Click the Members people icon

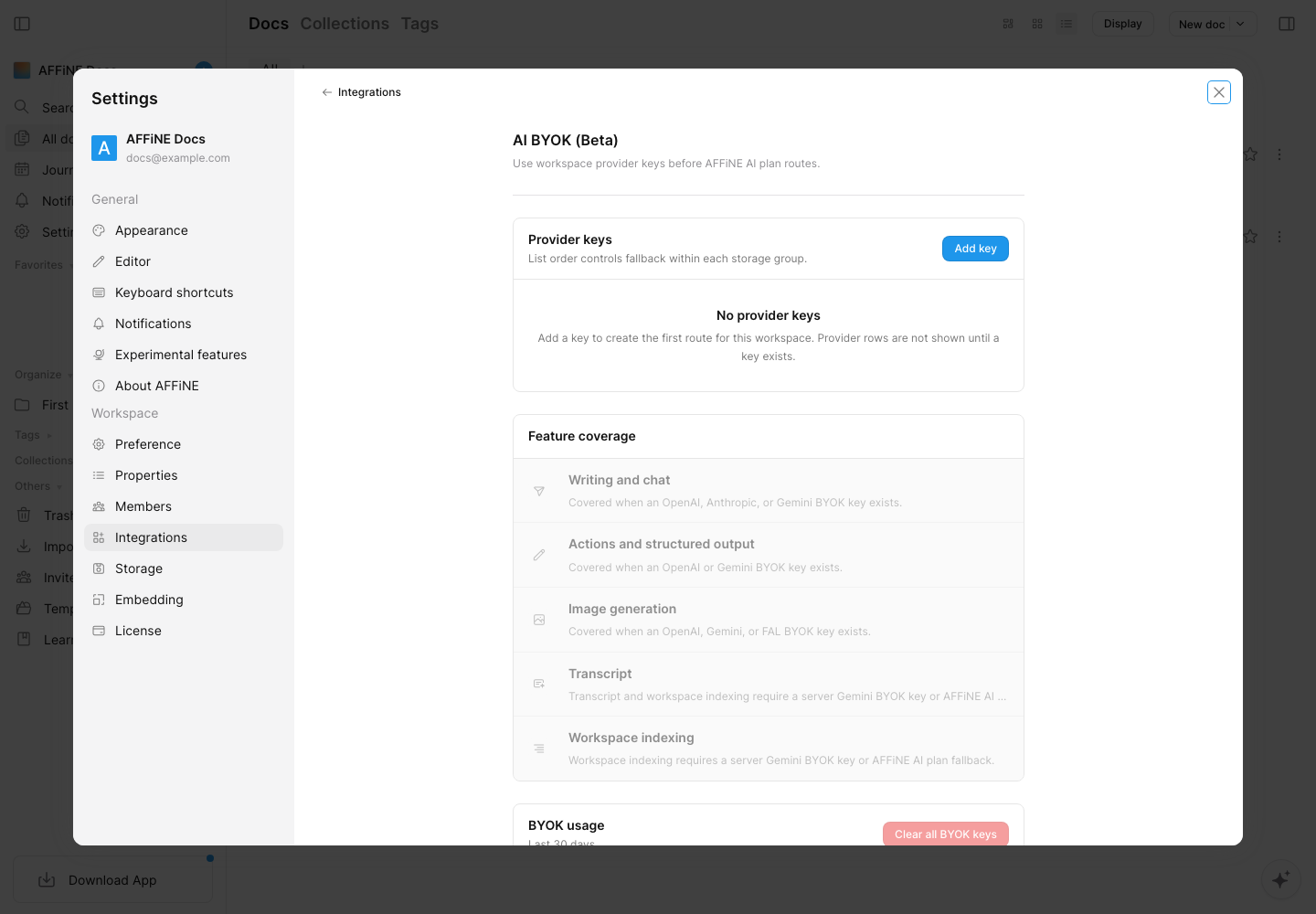click(x=99, y=506)
